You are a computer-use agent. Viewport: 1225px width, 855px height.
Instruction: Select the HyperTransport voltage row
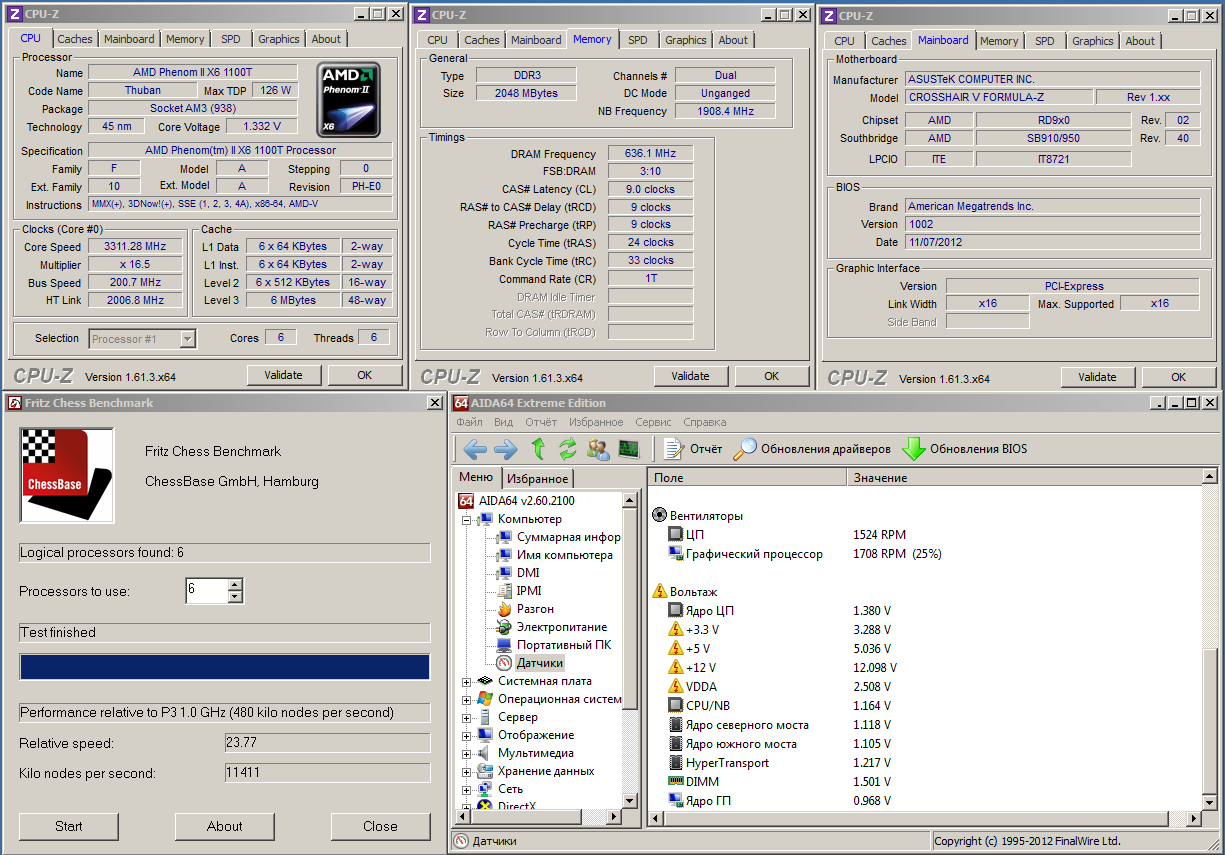pos(718,763)
